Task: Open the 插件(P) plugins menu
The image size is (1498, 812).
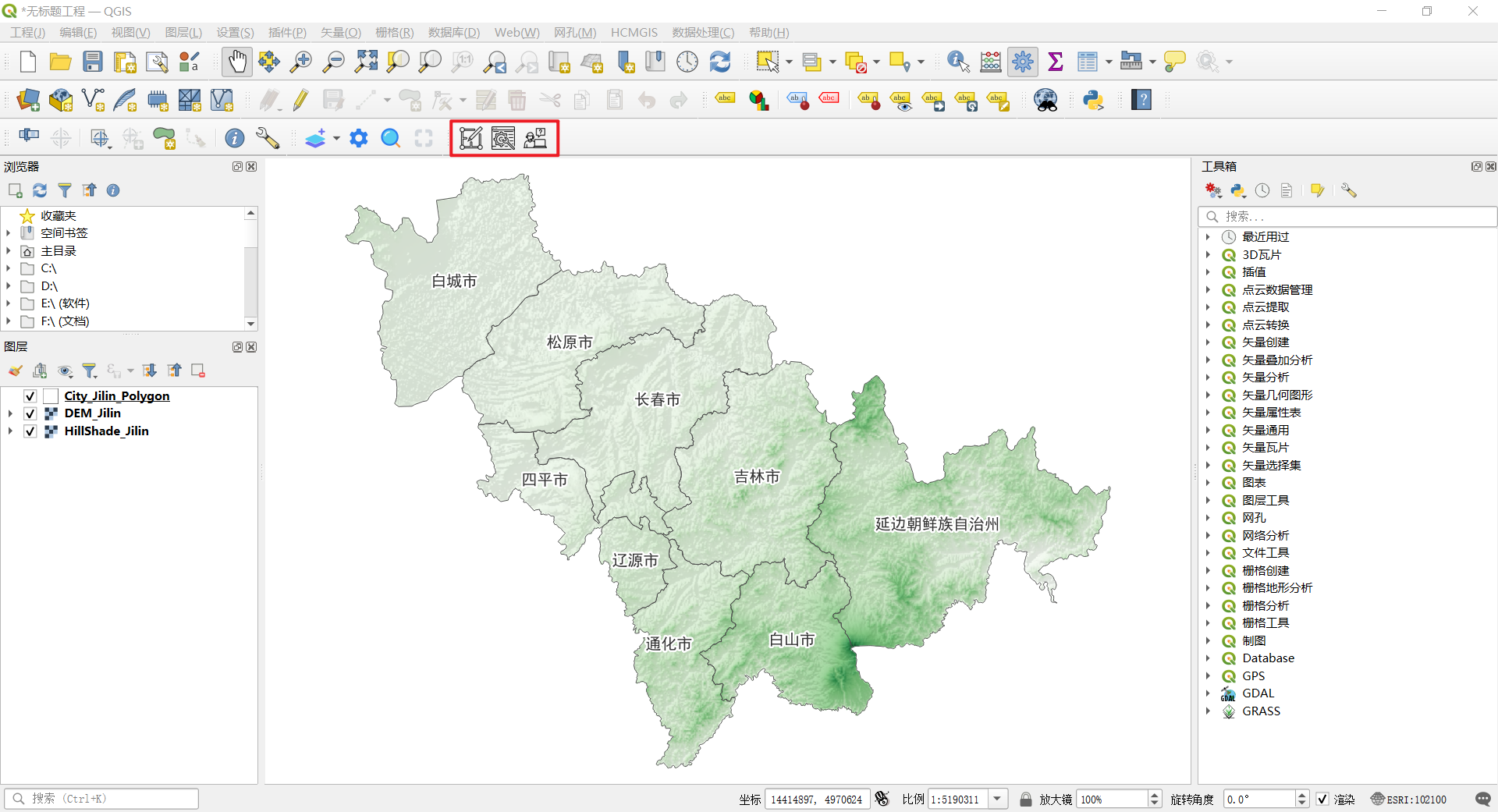Action: click(286, 33)
